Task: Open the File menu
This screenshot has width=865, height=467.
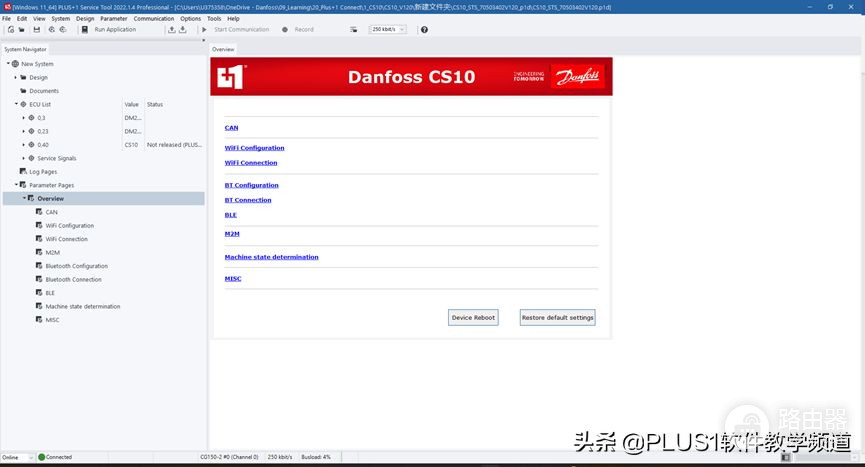Action: click(x=6, y=18)
